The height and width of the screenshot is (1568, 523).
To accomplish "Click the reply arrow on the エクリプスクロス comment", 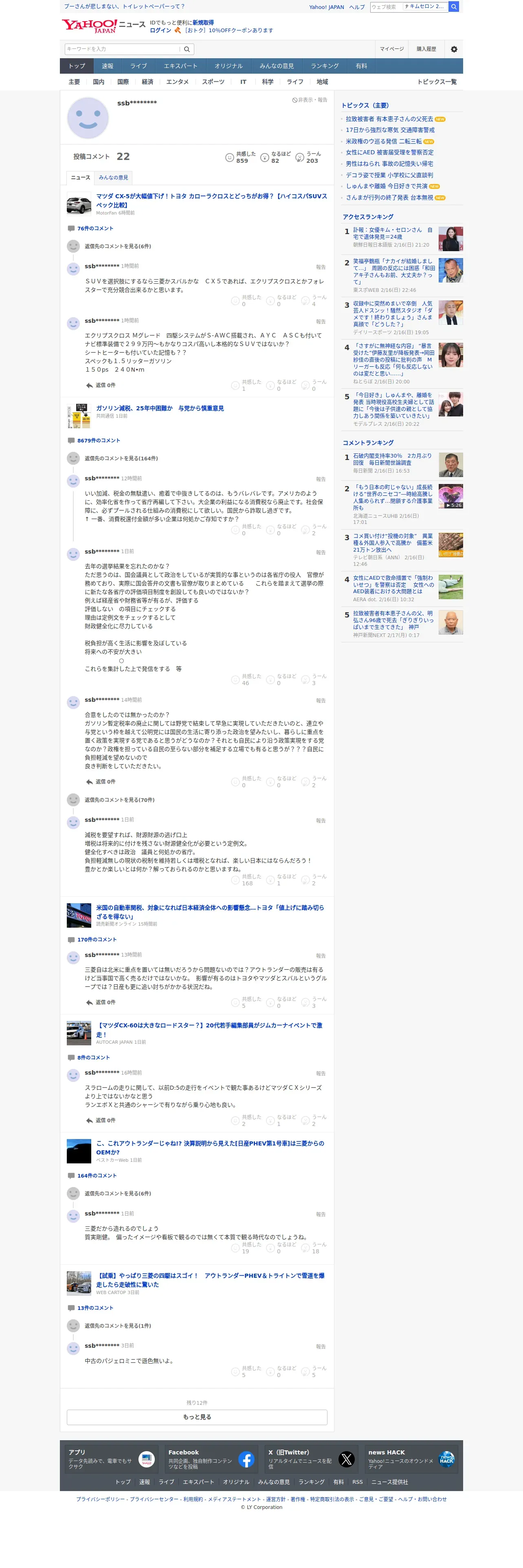I will 90,385.
